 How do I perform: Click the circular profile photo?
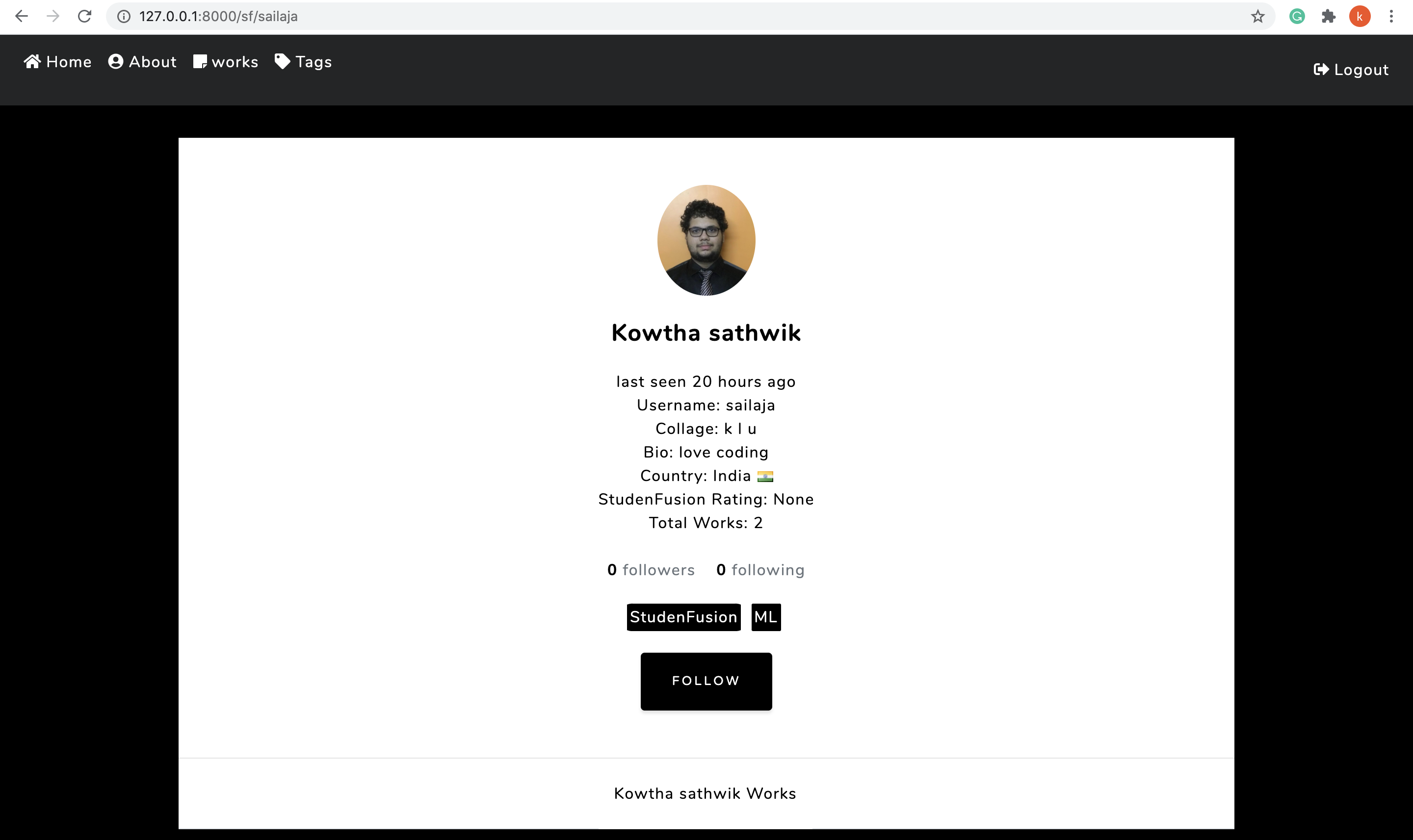tap(706, 240)
